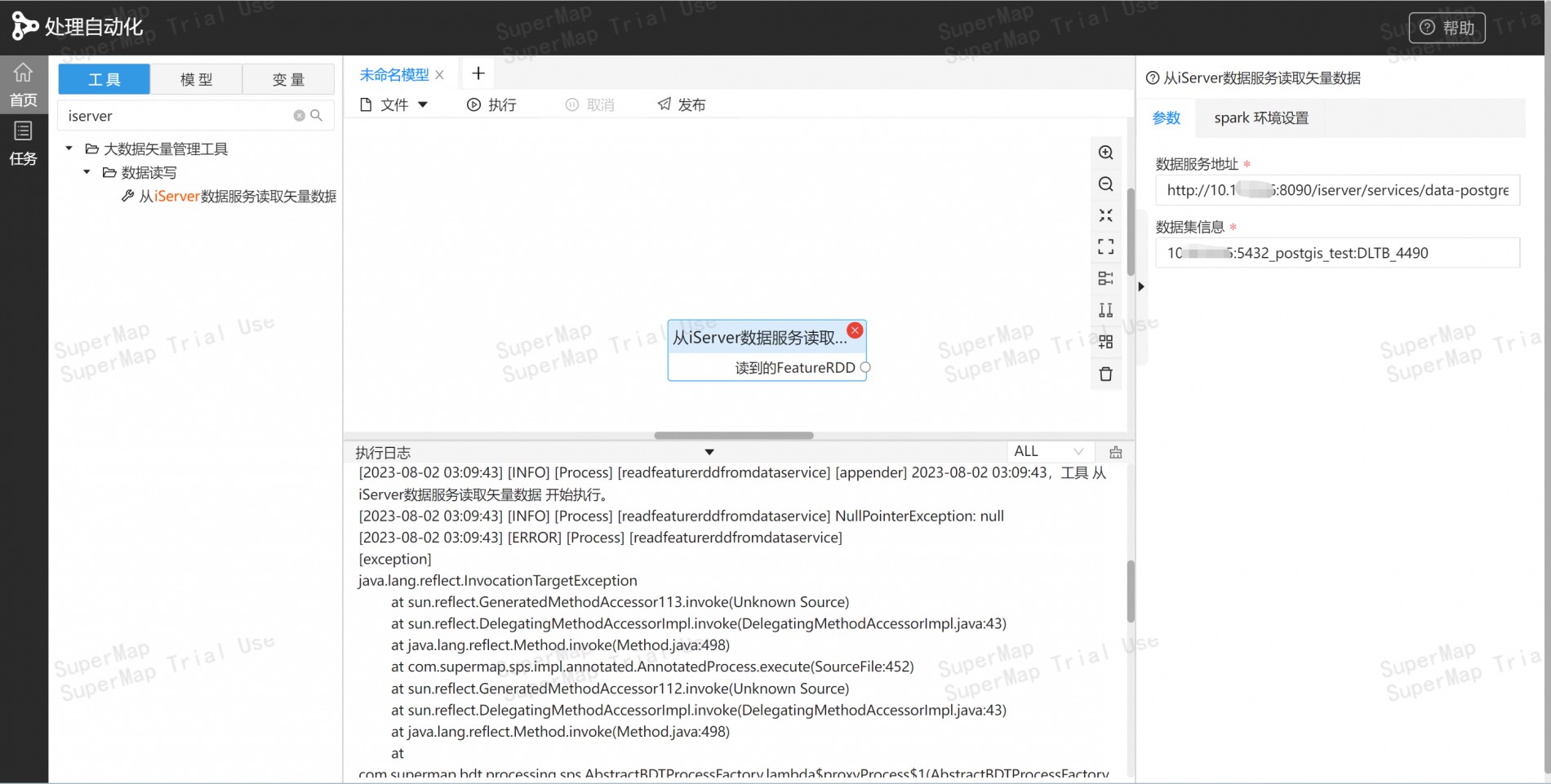Switch to the 参数 tab
This screenshot has height=784, width=1551.
(1167, 117)
